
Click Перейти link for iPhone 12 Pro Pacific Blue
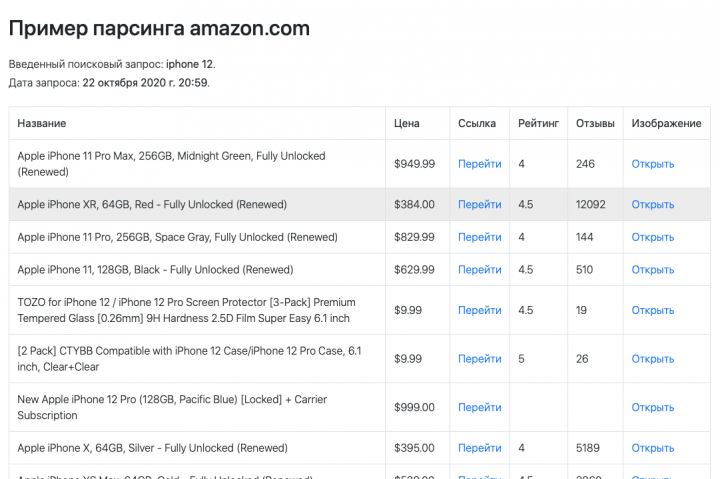pos(479,407)
